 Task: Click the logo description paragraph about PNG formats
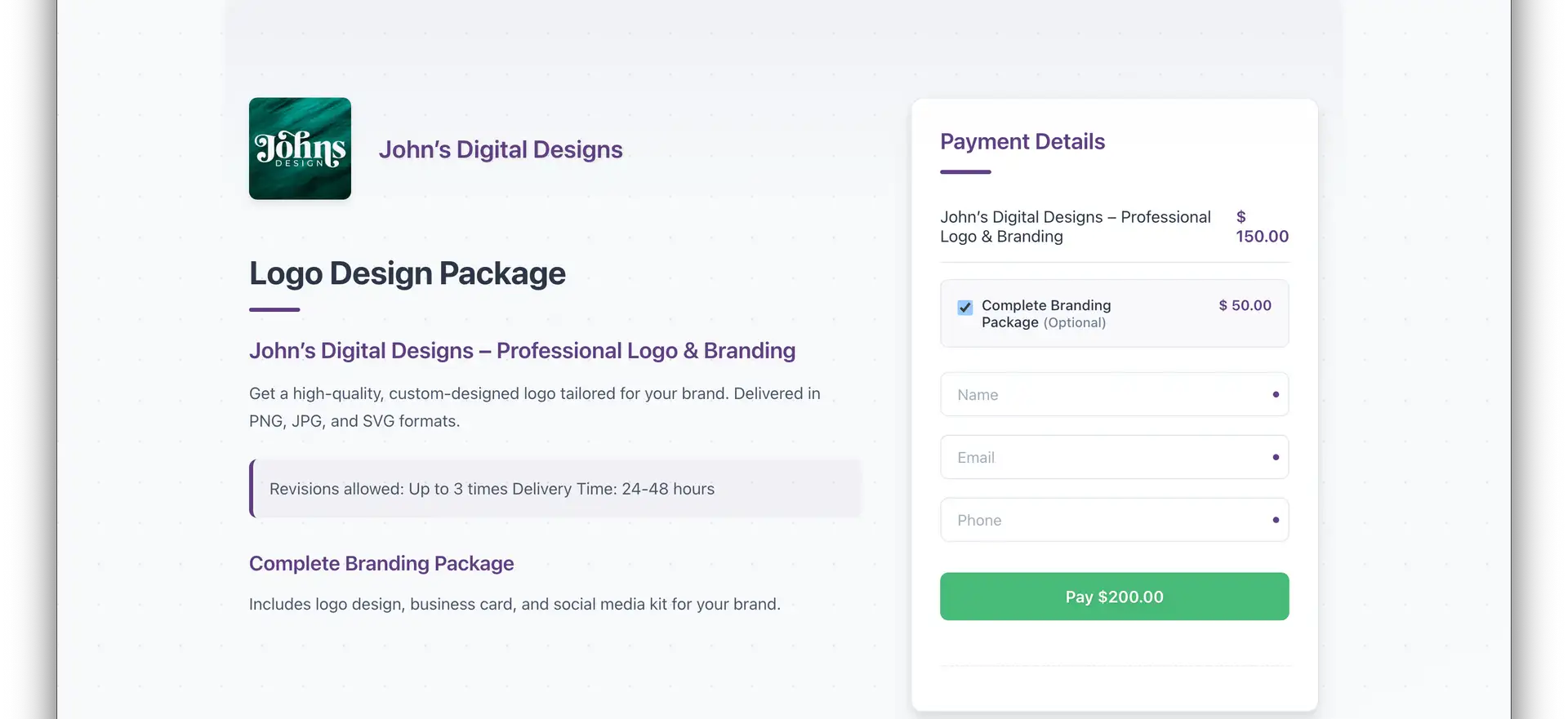[534, 407]
